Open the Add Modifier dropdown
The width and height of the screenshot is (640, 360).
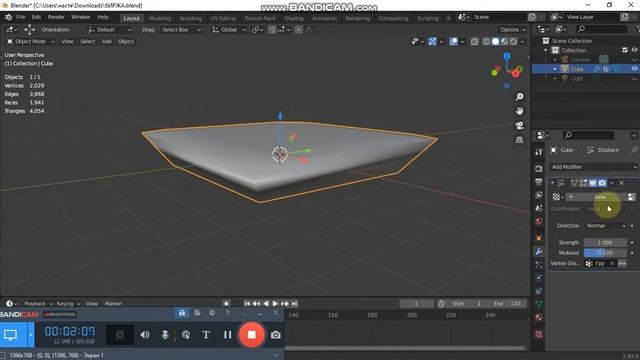tap(593, 167)
